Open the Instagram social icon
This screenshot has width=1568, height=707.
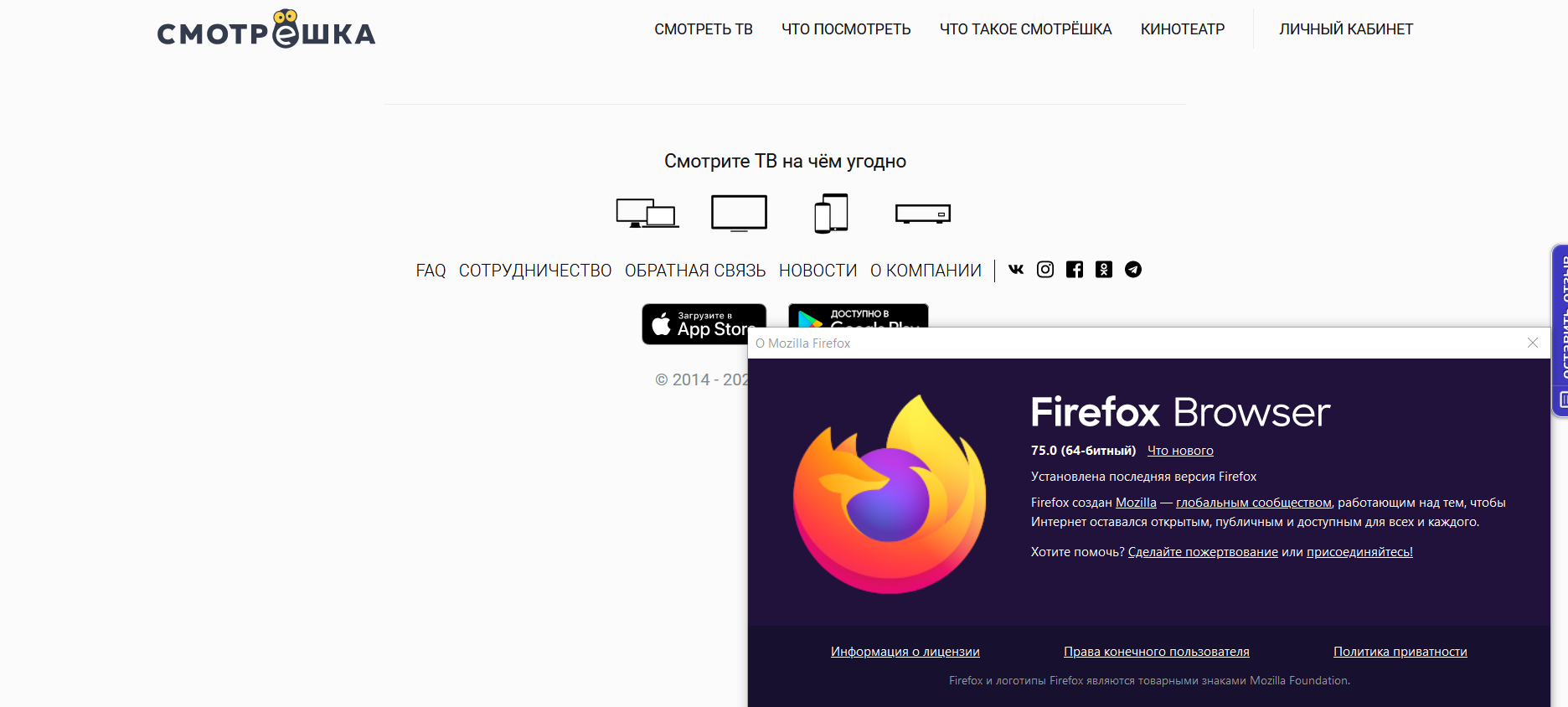pyautogui.click(x=1045, y=269)
